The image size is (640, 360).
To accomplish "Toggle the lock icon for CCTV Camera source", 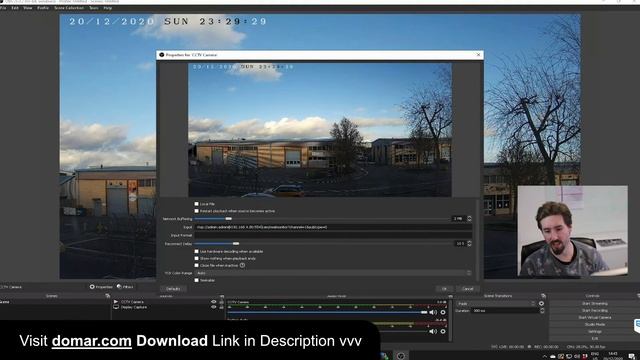I will [221, 302].
